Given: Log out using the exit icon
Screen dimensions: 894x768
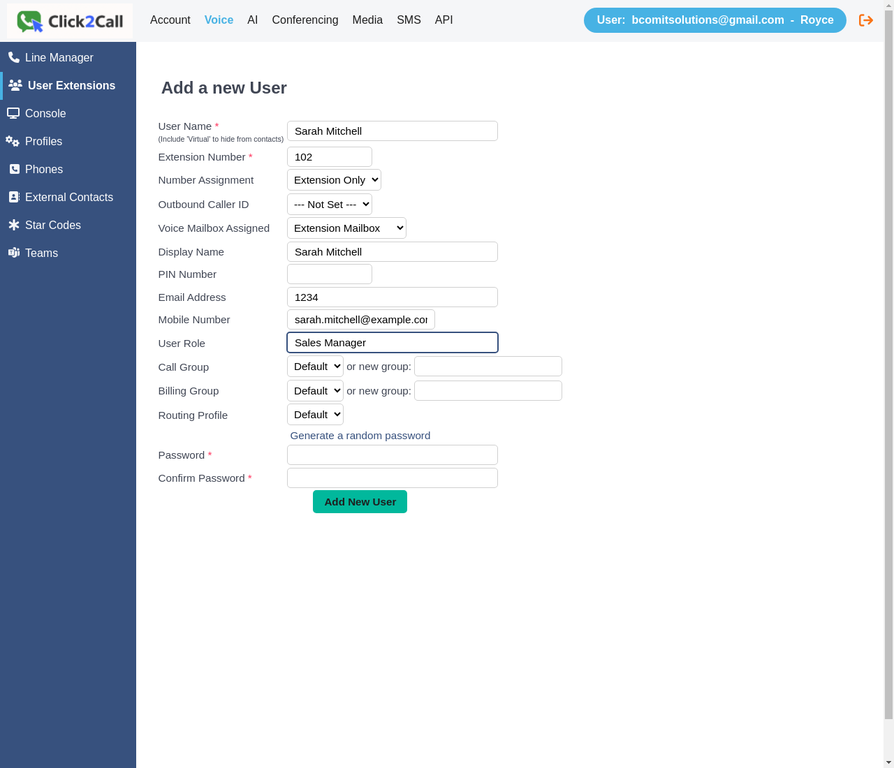Looking at the screenshot, I should pyautogui.click(x=866, y=19).
